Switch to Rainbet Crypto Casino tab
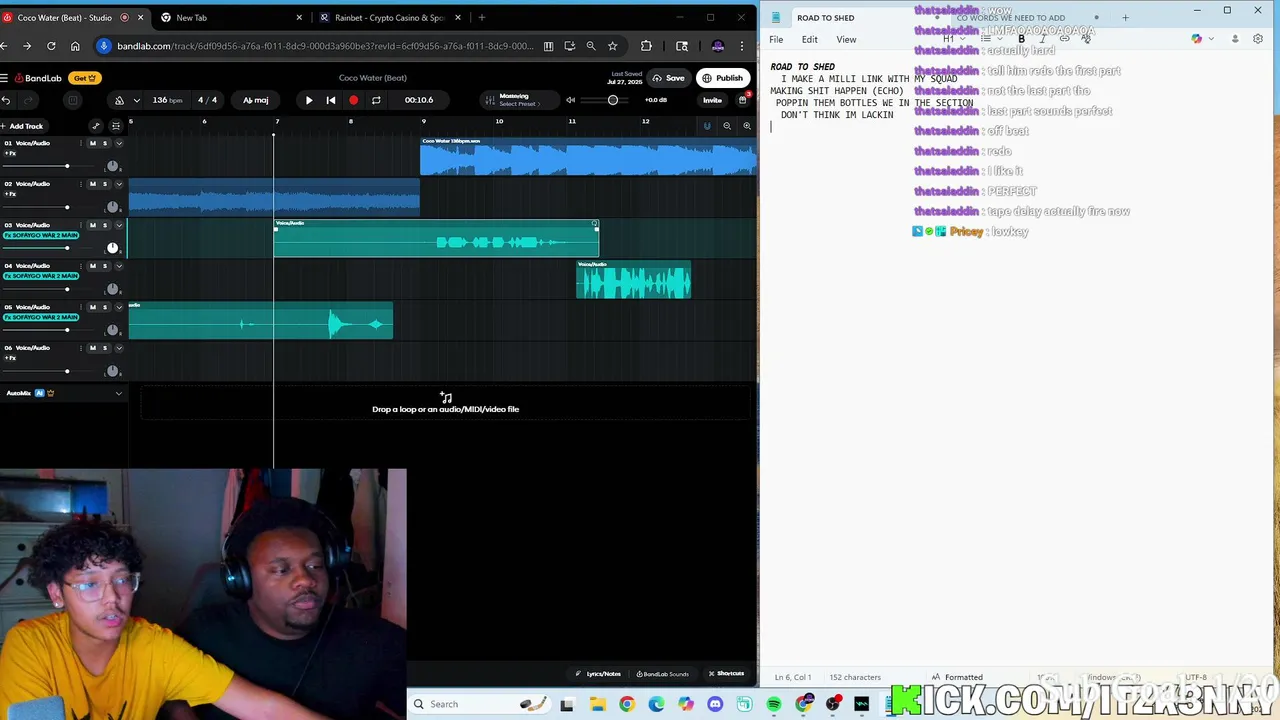The width and height of the screenshot is (1280, 720). coord(389,17)
